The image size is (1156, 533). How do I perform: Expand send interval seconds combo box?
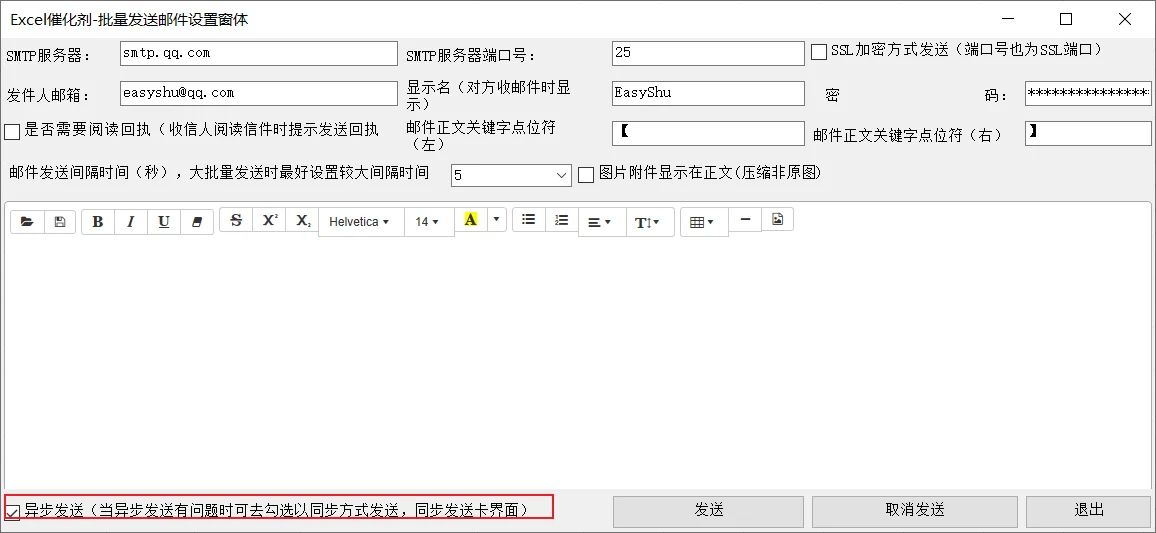[x=563, y=175]
